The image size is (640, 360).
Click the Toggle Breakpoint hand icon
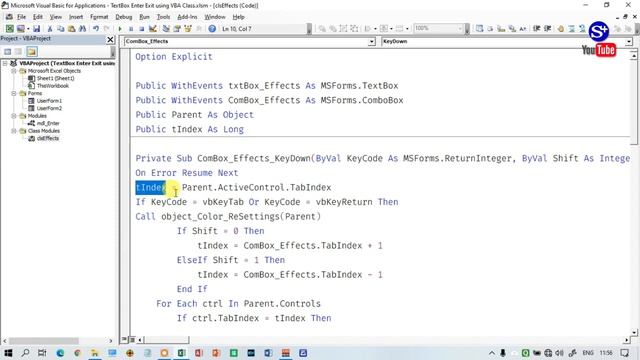click(x=560, y=29)
